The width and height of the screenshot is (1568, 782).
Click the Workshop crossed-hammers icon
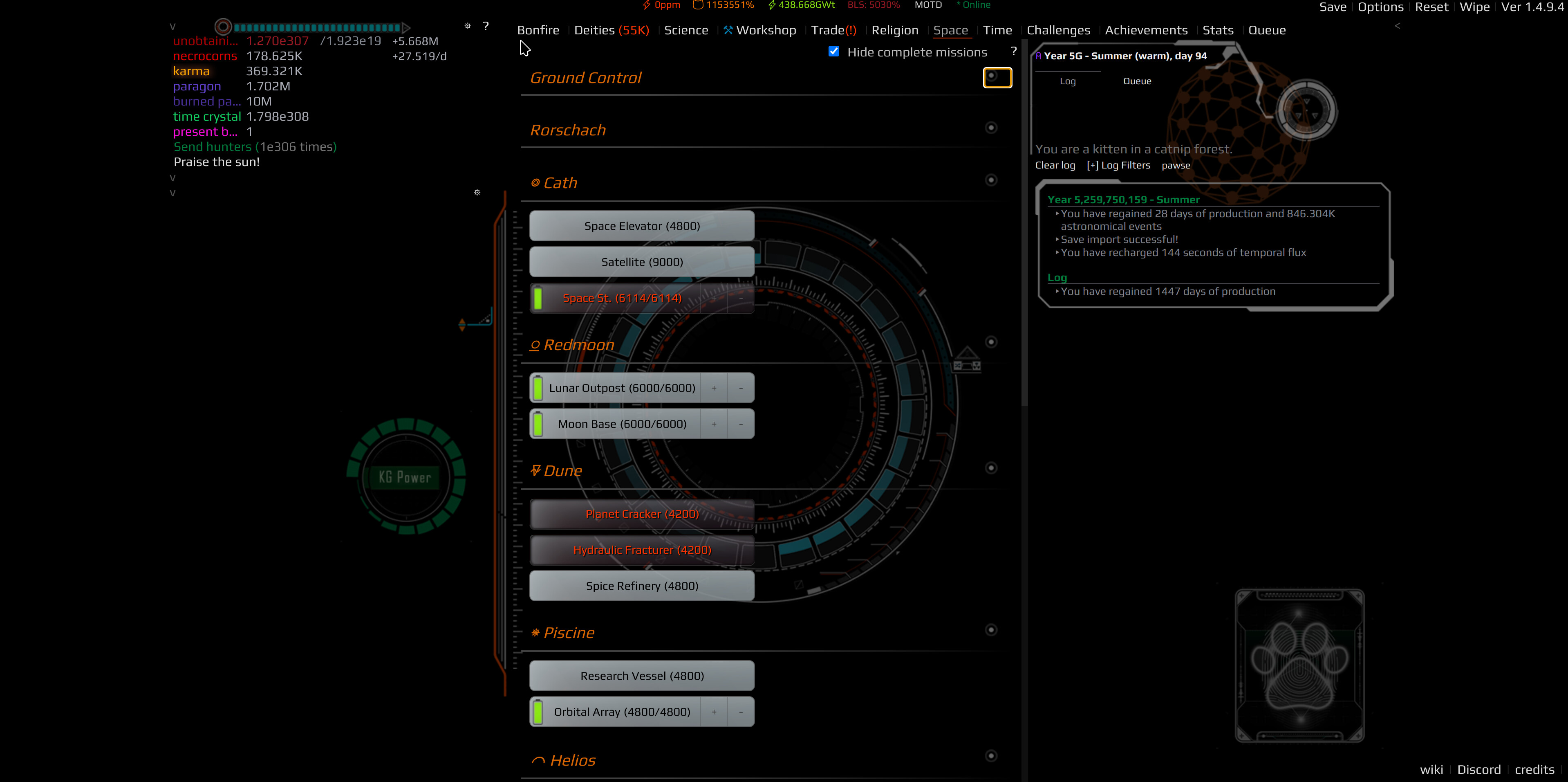[x=728, y=29]
